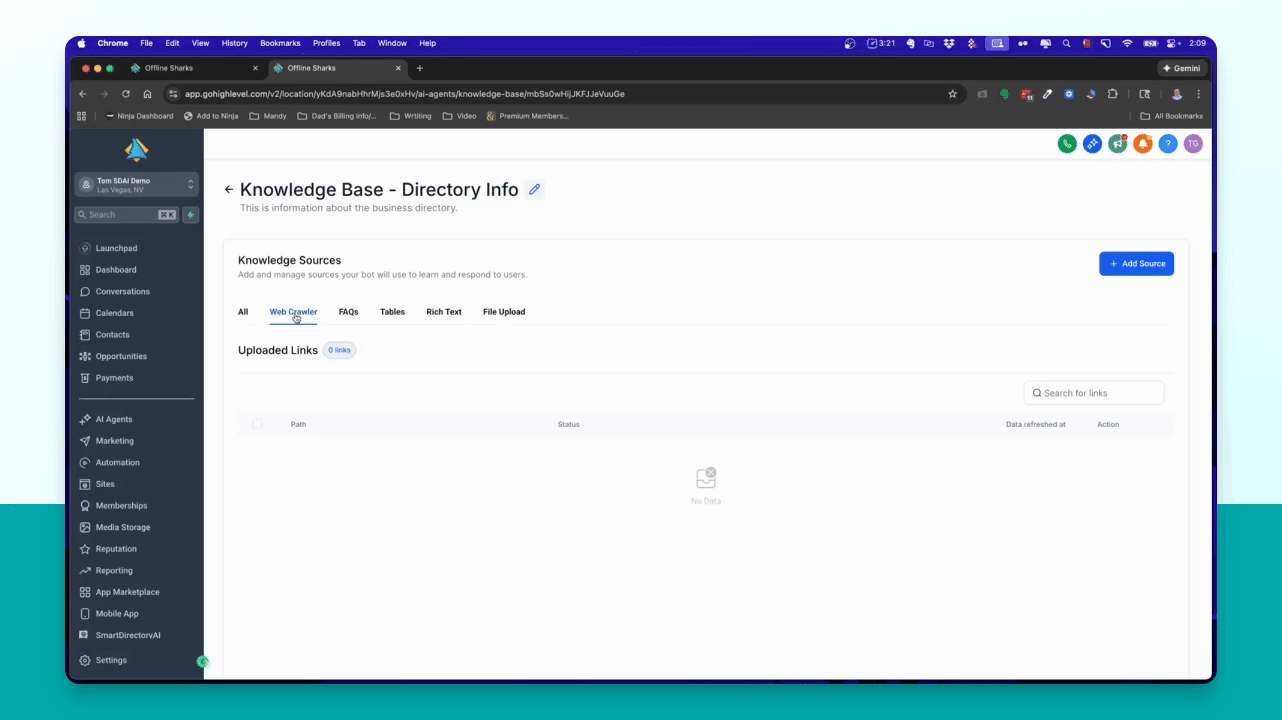The width and height of the screenshot is (1282, 720).
Task: Open the Tom SDAI Demo location switcher
Action: (x=136, y=185)
